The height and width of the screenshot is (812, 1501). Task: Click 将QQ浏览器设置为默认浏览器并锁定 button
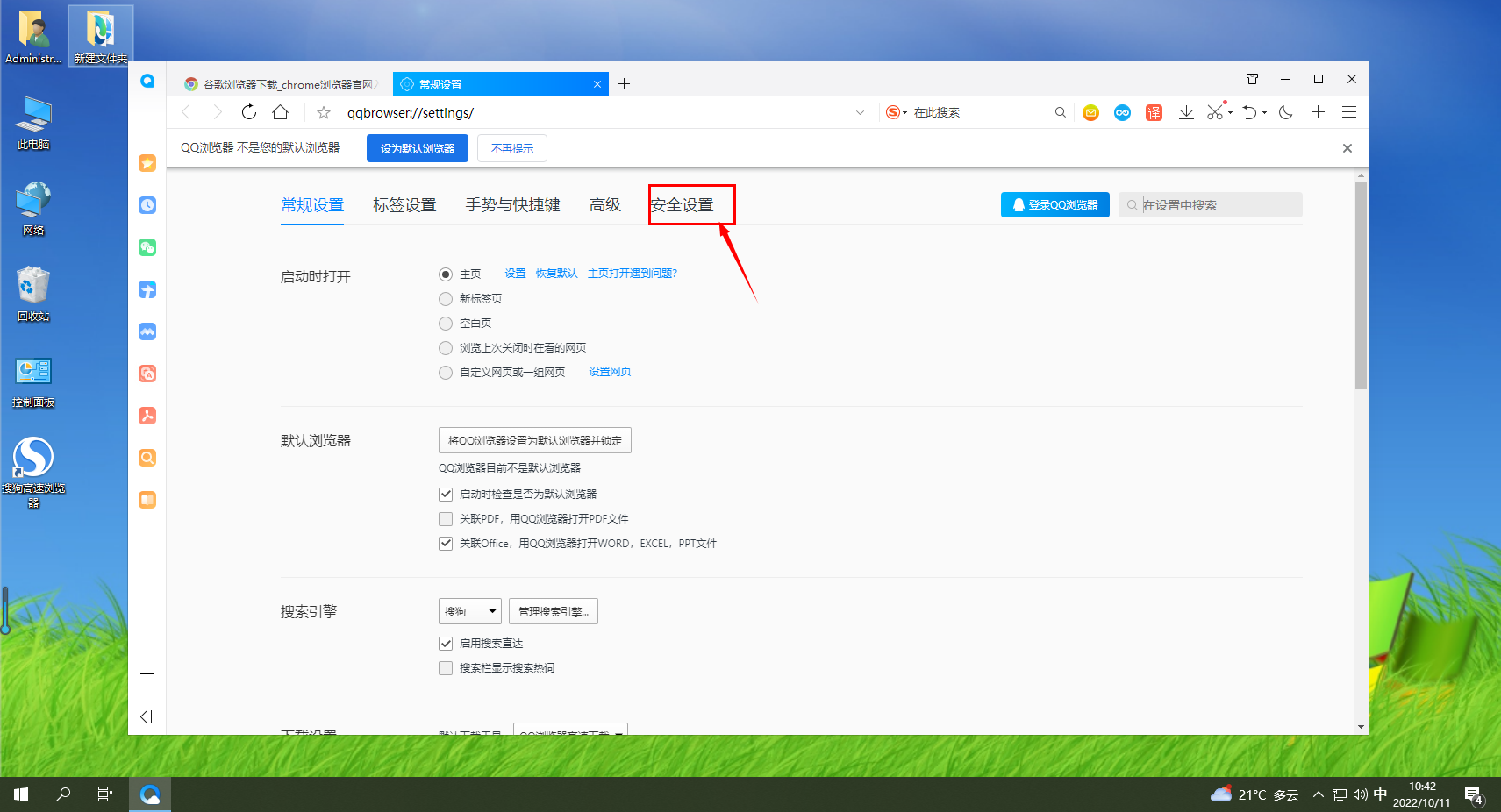[x=535, y=440]
